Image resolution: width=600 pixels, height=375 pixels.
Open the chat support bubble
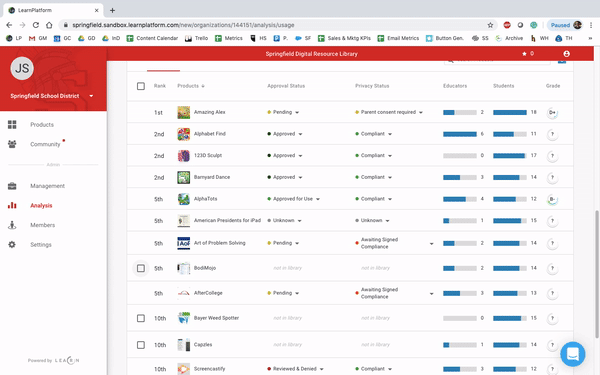tap(573, 354)
